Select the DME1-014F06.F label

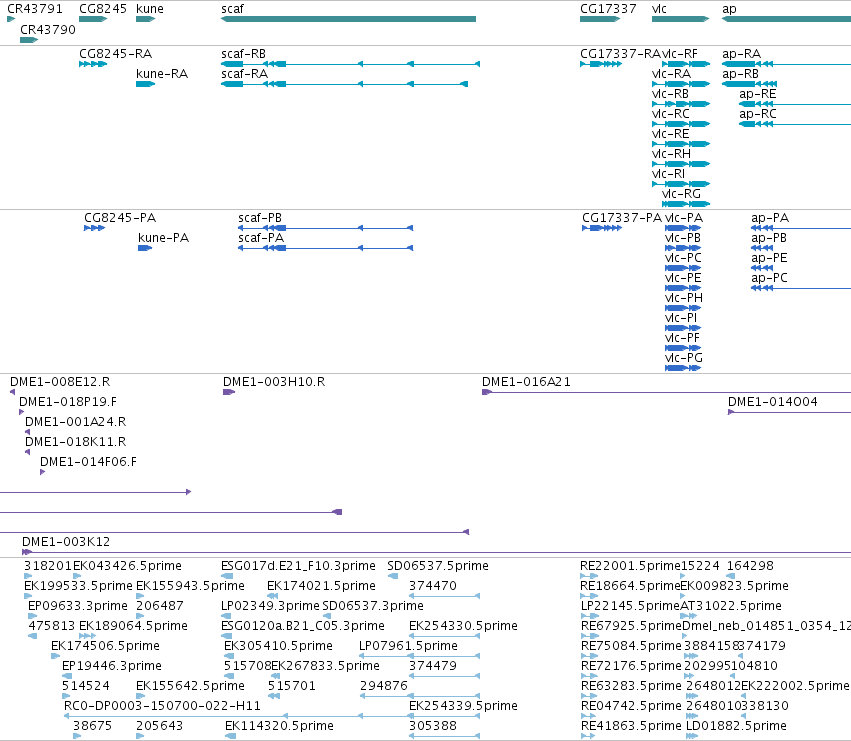click(88, 461)
